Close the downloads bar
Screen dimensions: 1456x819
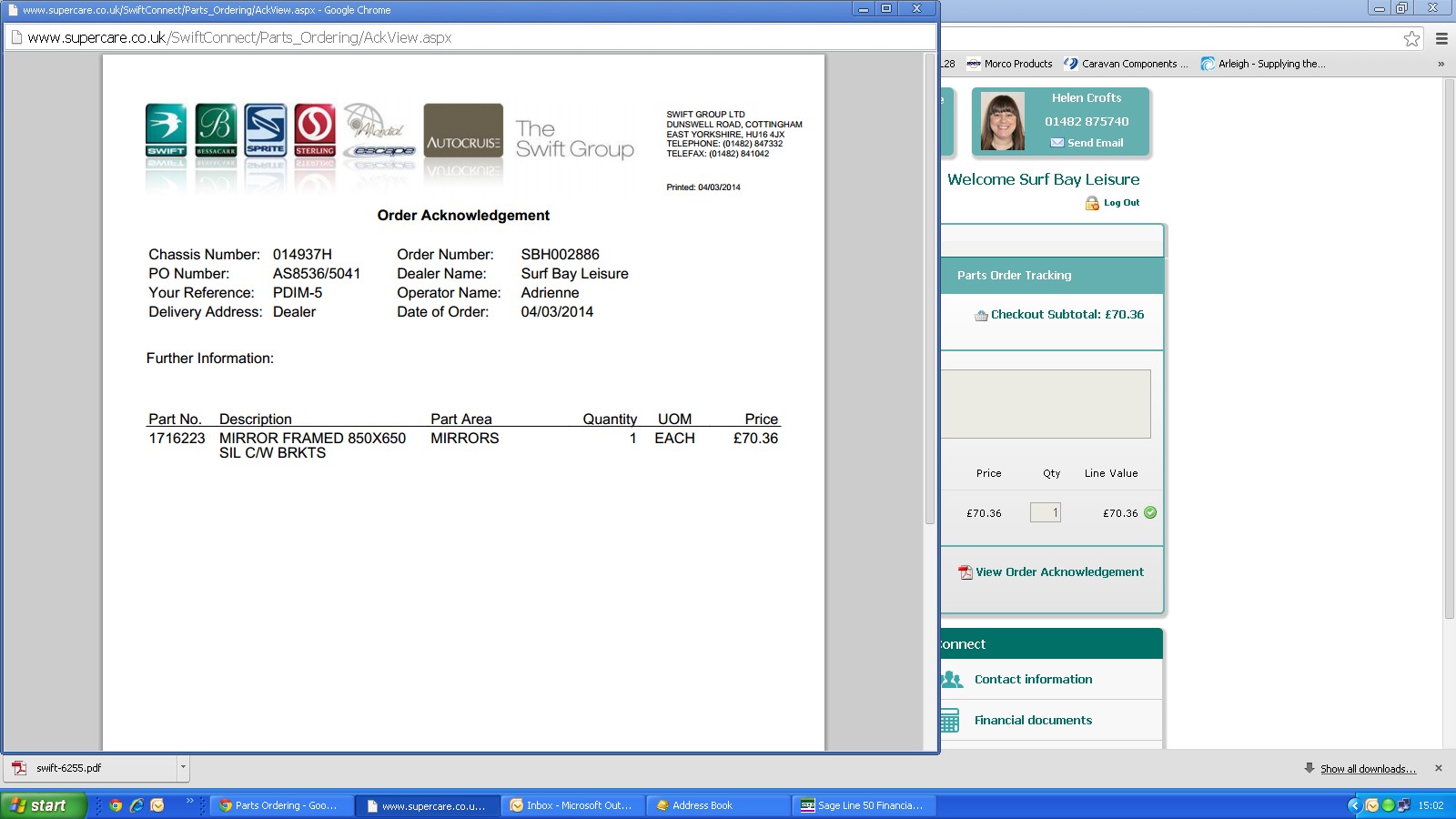(1439, 768)
